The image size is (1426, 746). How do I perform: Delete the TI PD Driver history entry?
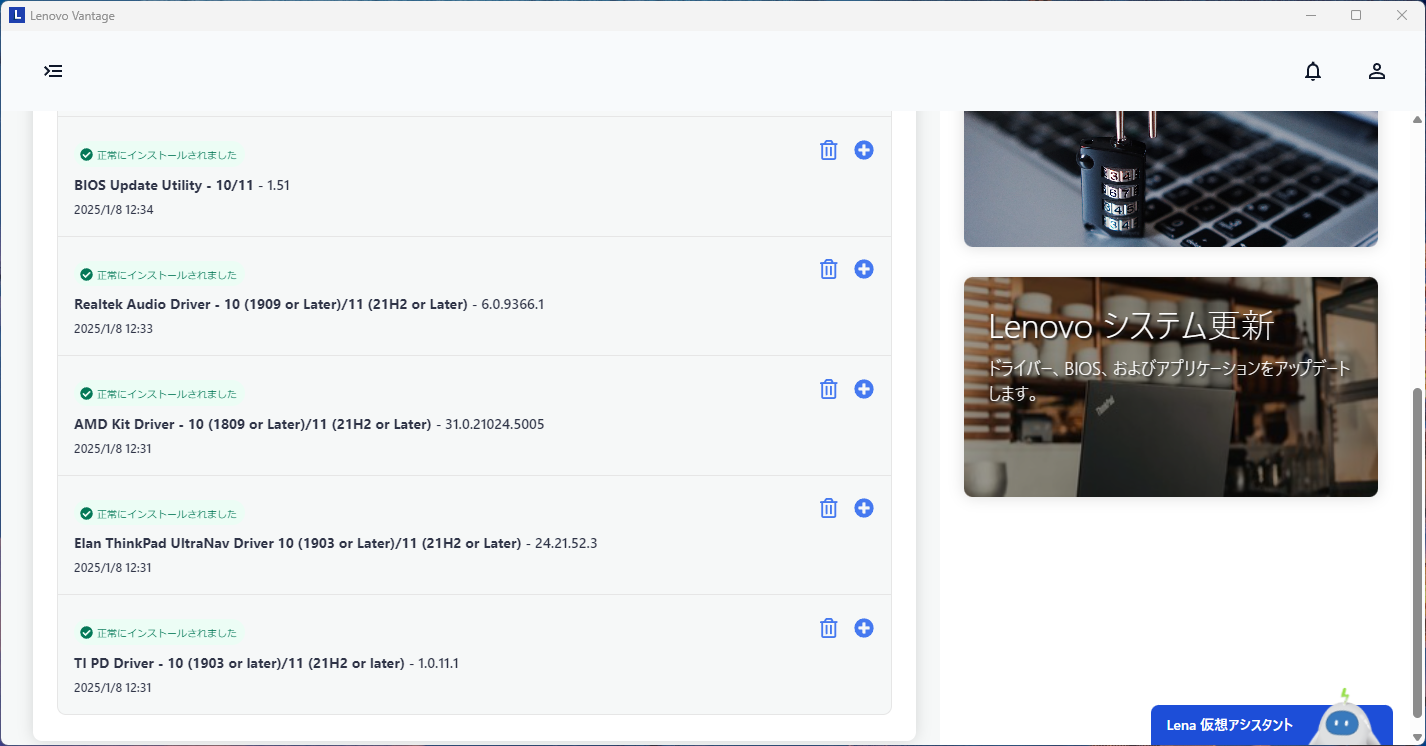(x=828, y=628)
